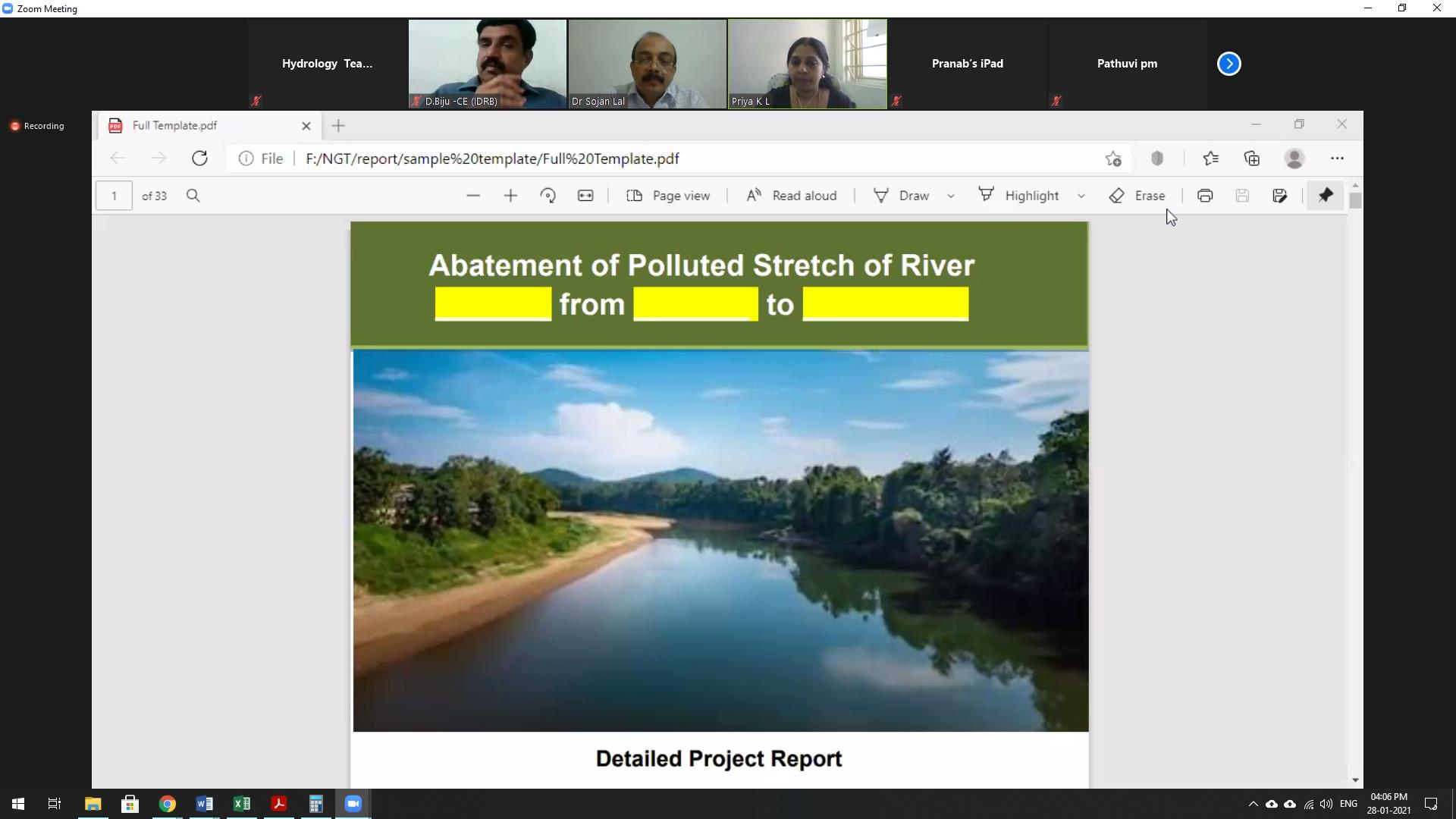Click the Zoom out minus icon
This screenshot has width=1456, height=819.
[473, 196]
